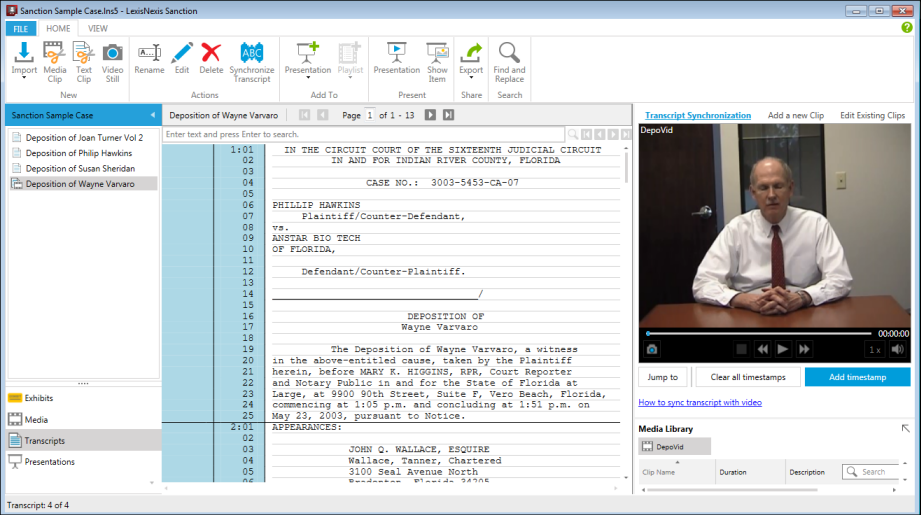Image resolution: width=921 pixels, height=515 pixels.
Task: Expand the Playlist dropdown arrow
Action: tap(350, 78)
